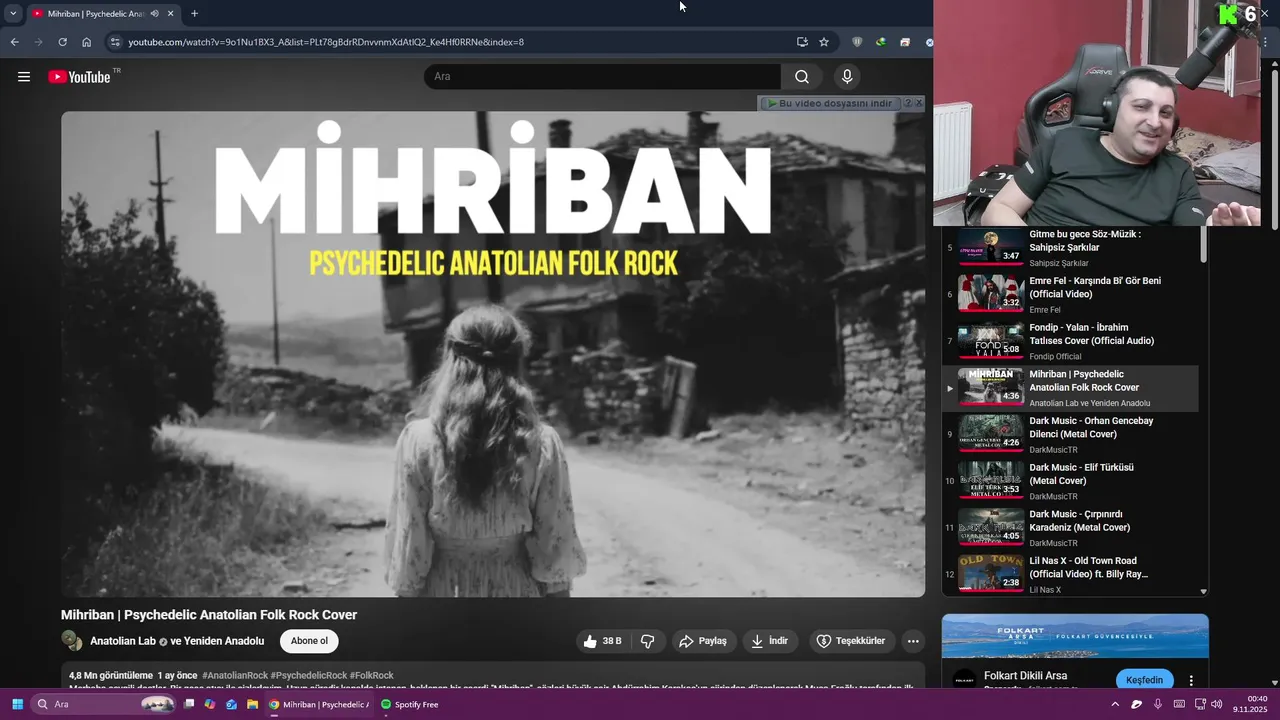Play Emre Fel 'Karşında Bi' Gör Beni' thumbnail
Image resolution: width=1280 pixels, height=720 pixels.
991,294
